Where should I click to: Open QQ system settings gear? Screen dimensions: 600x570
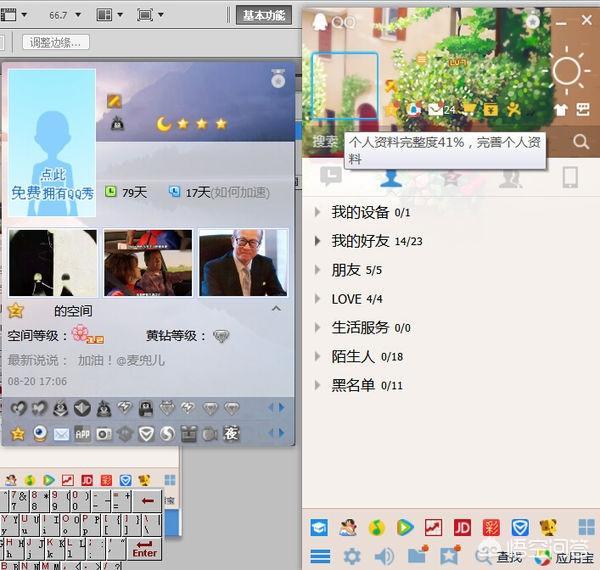coord(352,556)
